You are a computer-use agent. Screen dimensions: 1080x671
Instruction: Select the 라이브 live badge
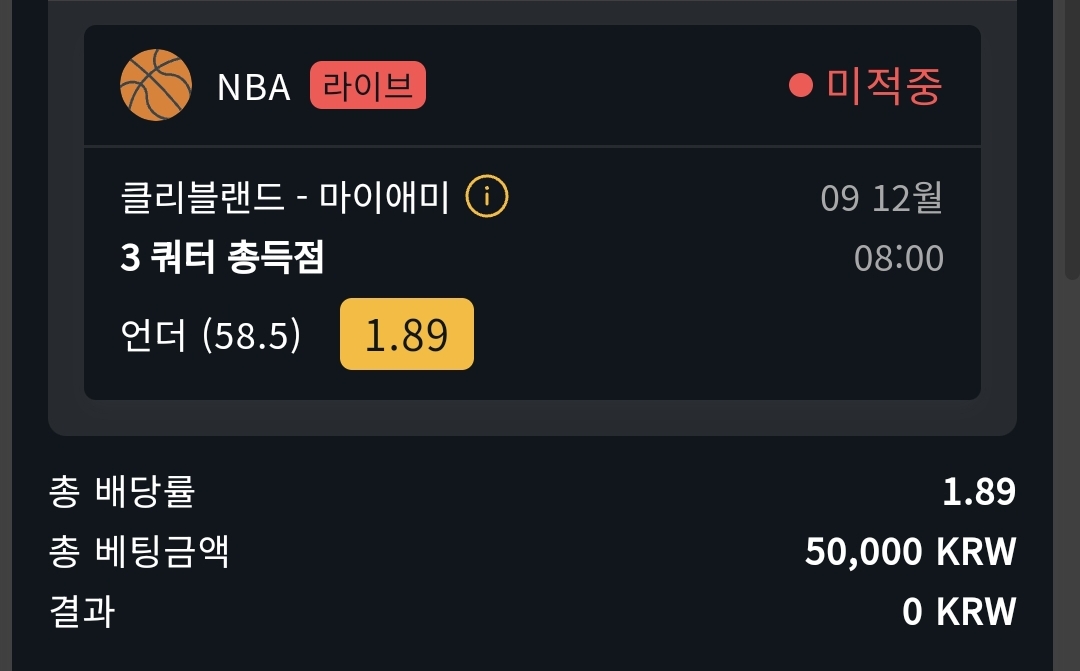368,85
